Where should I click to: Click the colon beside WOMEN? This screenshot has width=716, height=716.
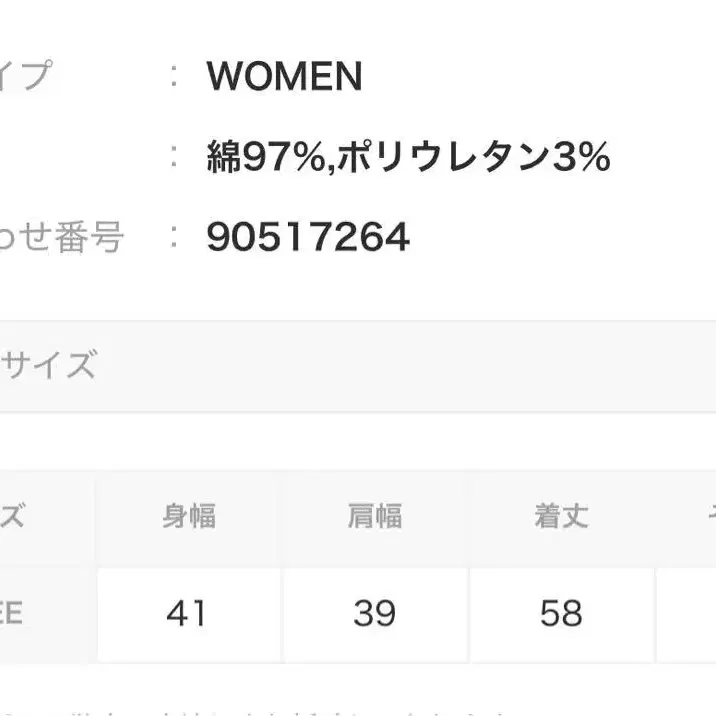click(174, 77)
